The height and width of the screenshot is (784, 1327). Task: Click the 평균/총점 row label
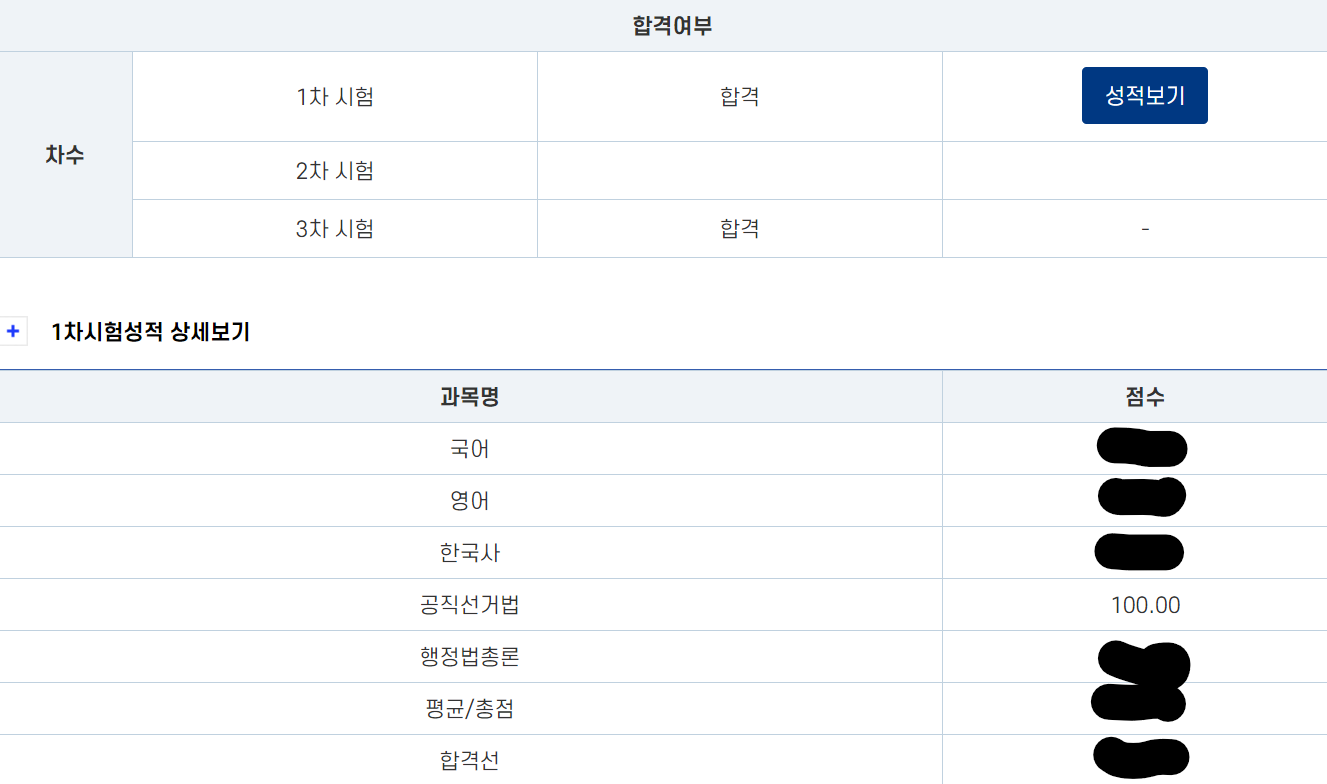click(470, 709)
